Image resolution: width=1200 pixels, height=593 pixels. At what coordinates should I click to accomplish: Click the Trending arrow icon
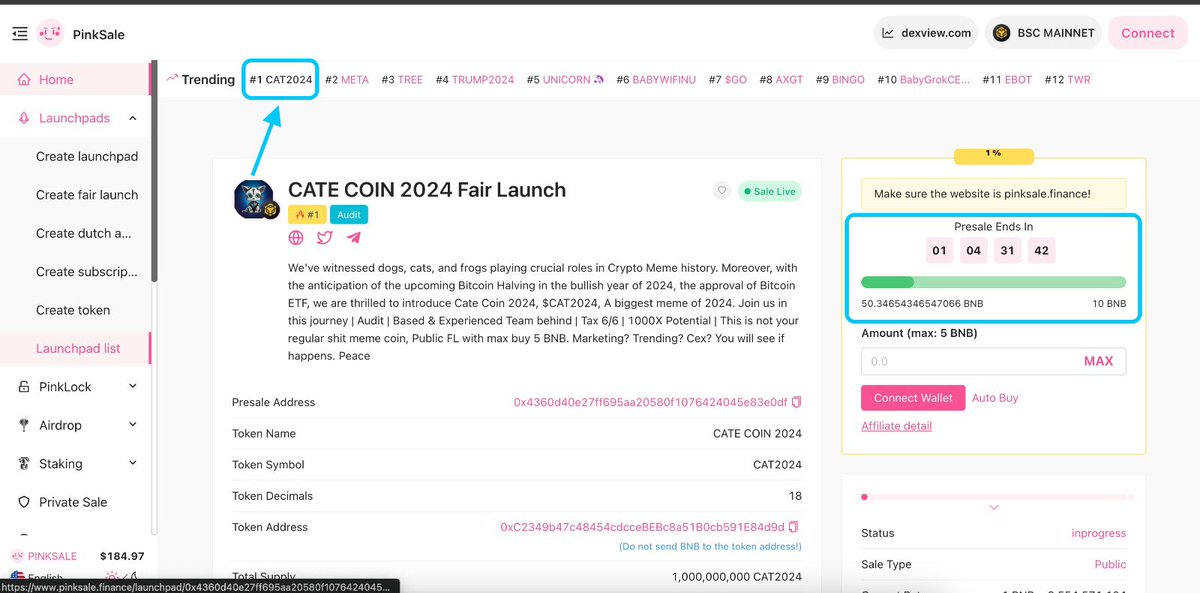172,78
